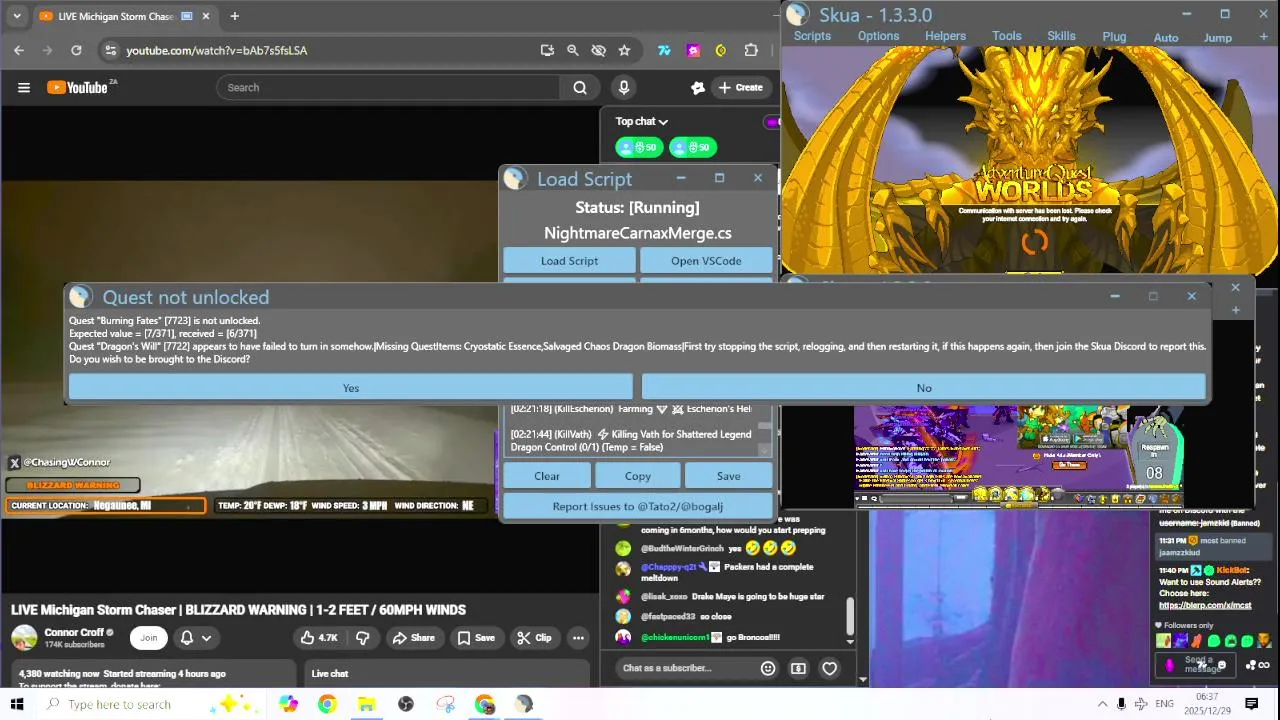This screenshot has width=1280, height=720.
Task: Open Copilot from taskbar
Action: pos(288,704)
